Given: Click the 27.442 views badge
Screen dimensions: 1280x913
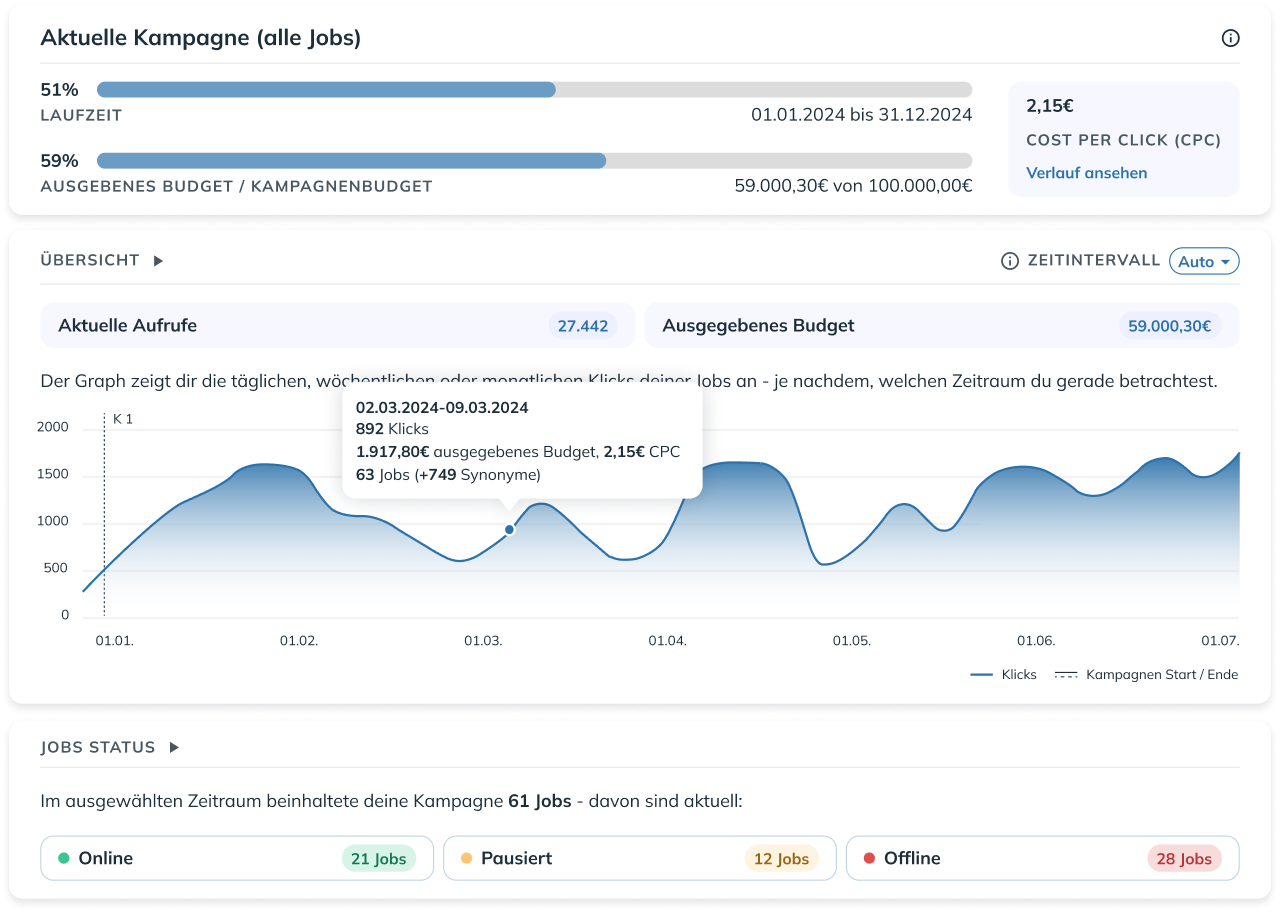Looking at the screenshot, I should (583, 325).
